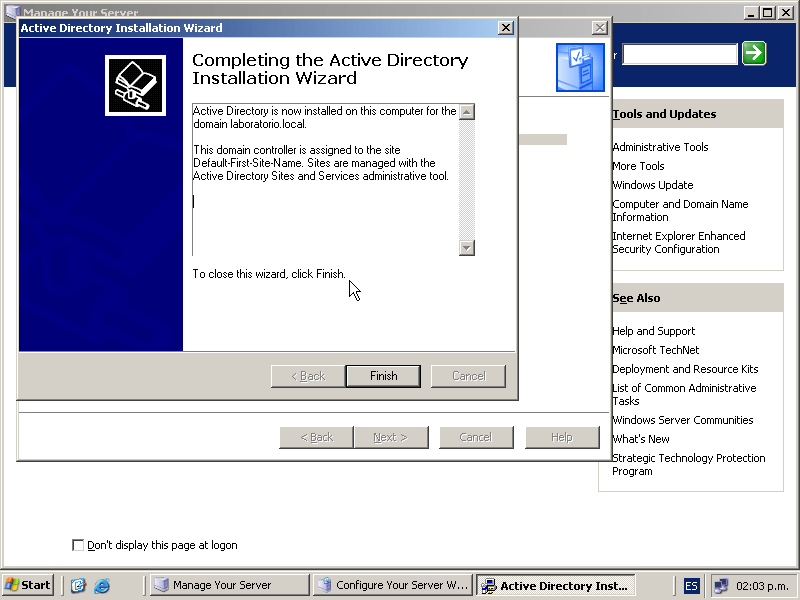
Task: Open the Start menu
Action: tap(28, 585)
